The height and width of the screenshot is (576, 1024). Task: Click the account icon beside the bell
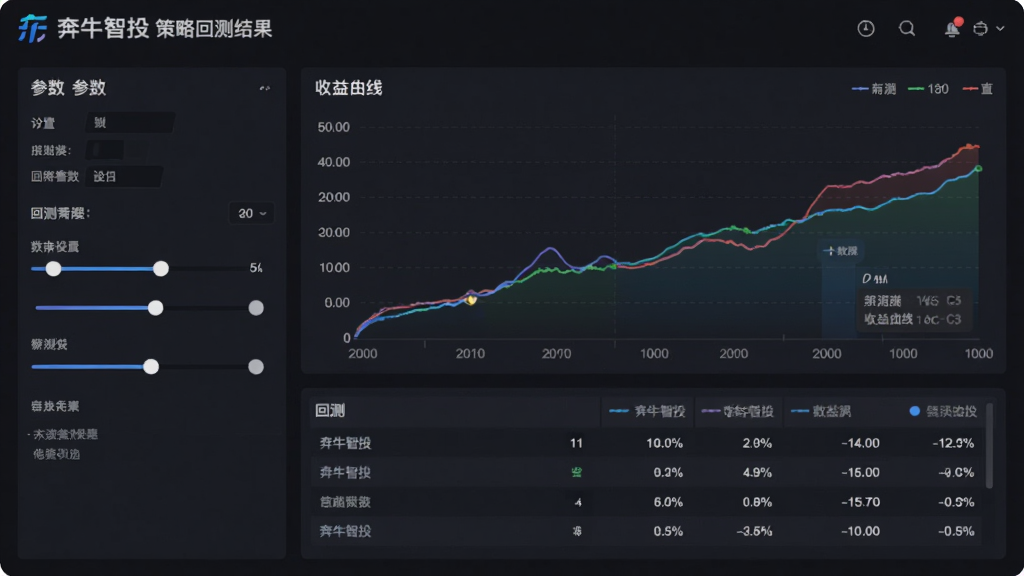click(x=980, y=29)
